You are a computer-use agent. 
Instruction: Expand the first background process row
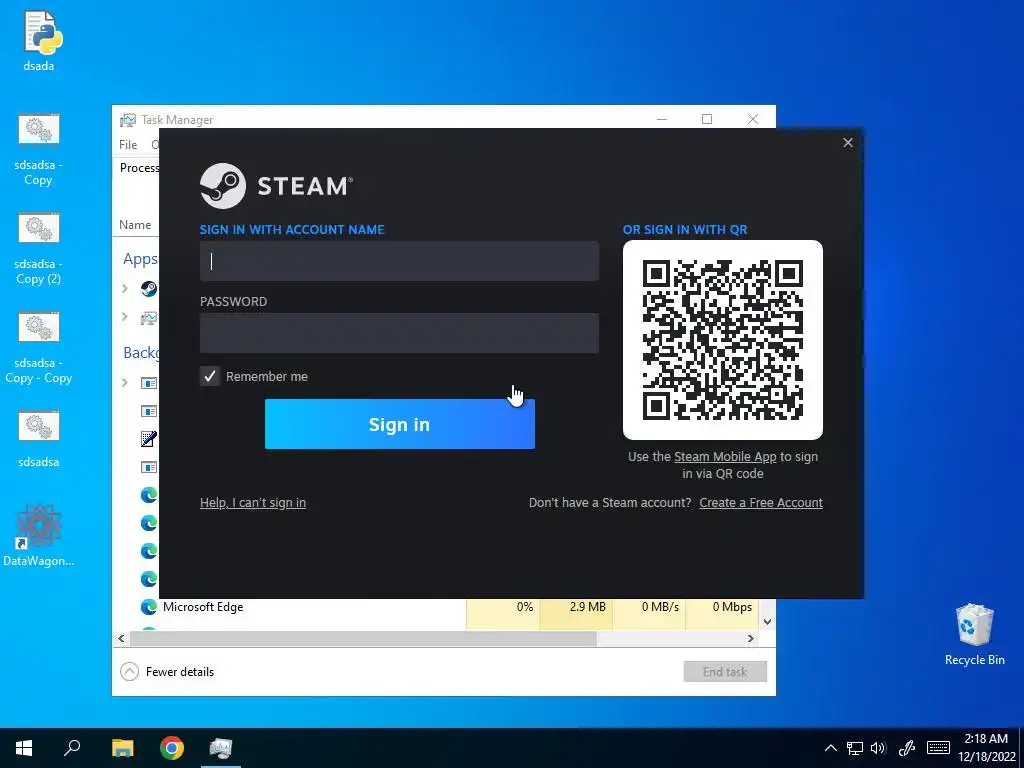coord(125,383)
